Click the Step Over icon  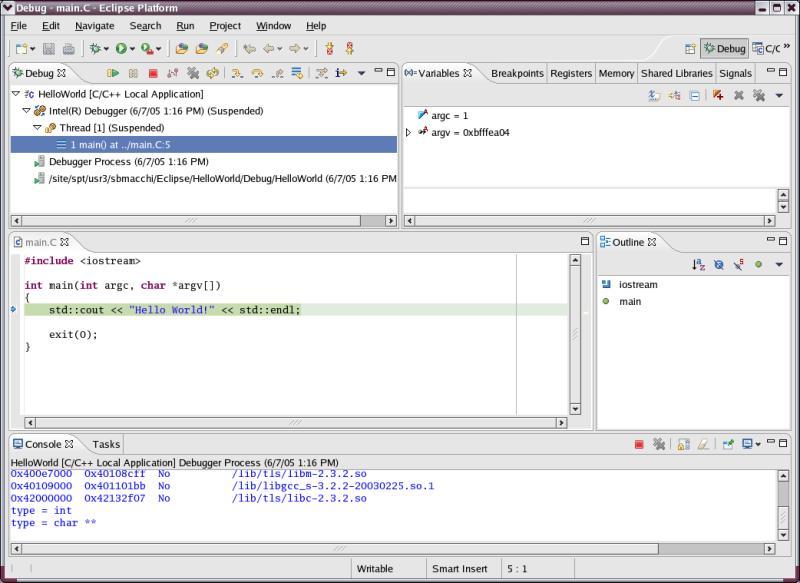coord(257,73)
